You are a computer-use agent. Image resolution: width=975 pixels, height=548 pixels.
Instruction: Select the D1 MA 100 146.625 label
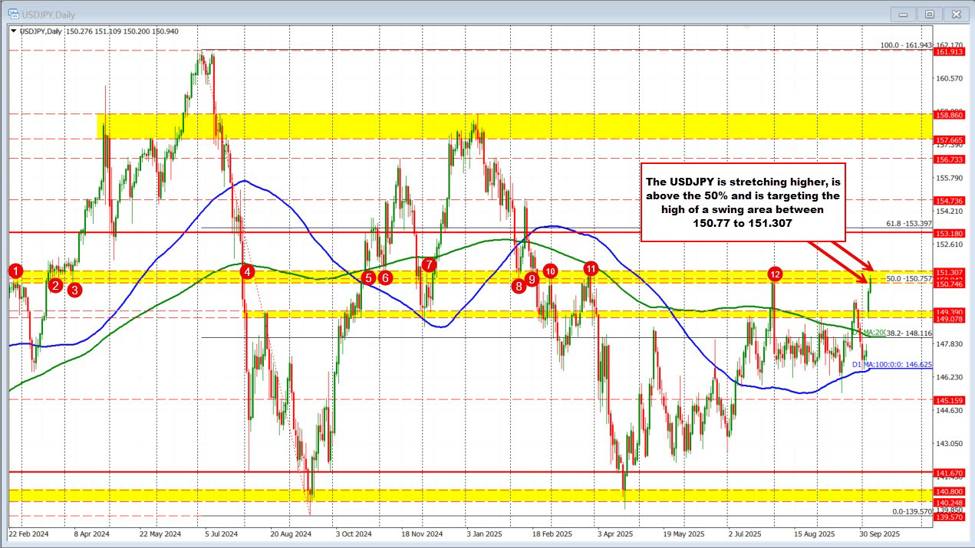coord(893,366)
